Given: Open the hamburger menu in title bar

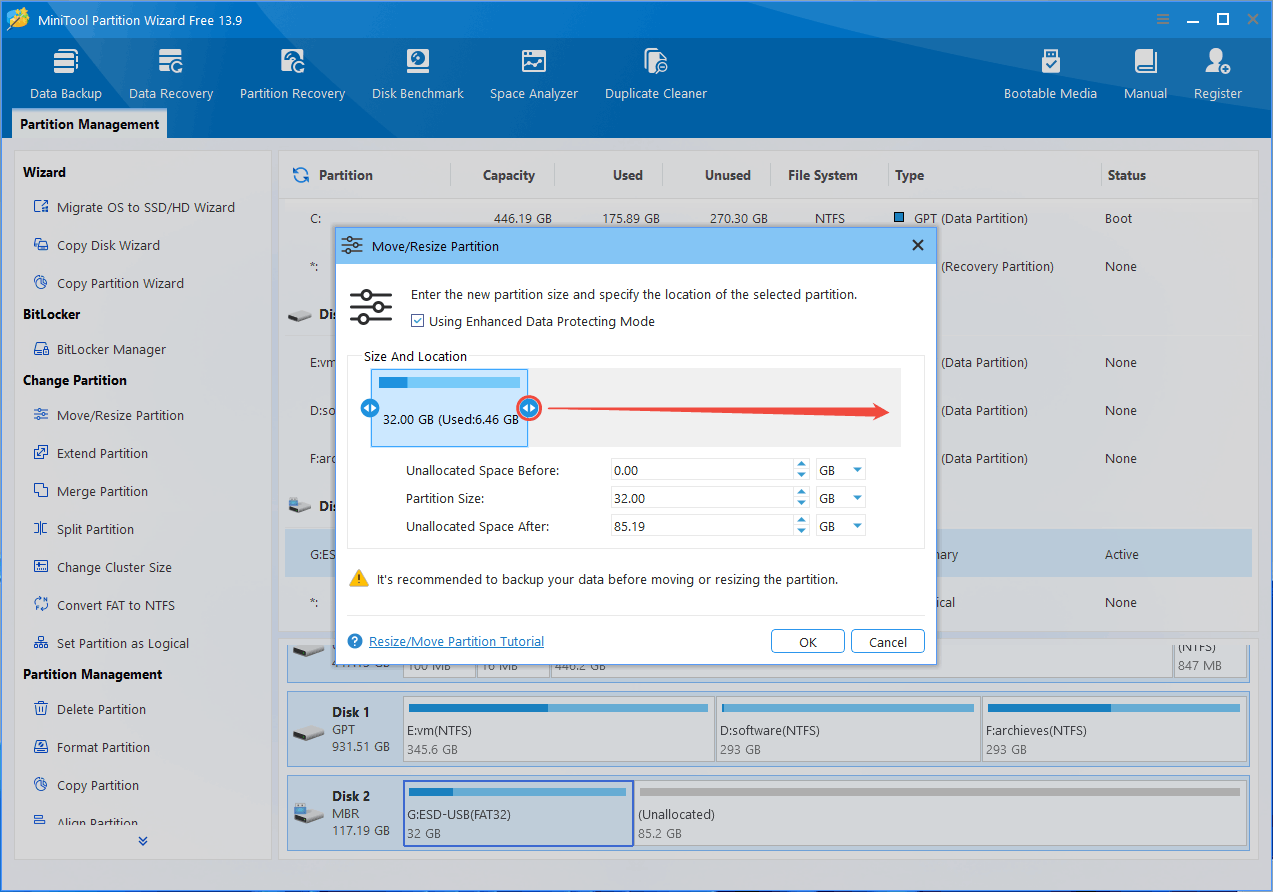Looking at the screenshot, I should (1164, 19).
